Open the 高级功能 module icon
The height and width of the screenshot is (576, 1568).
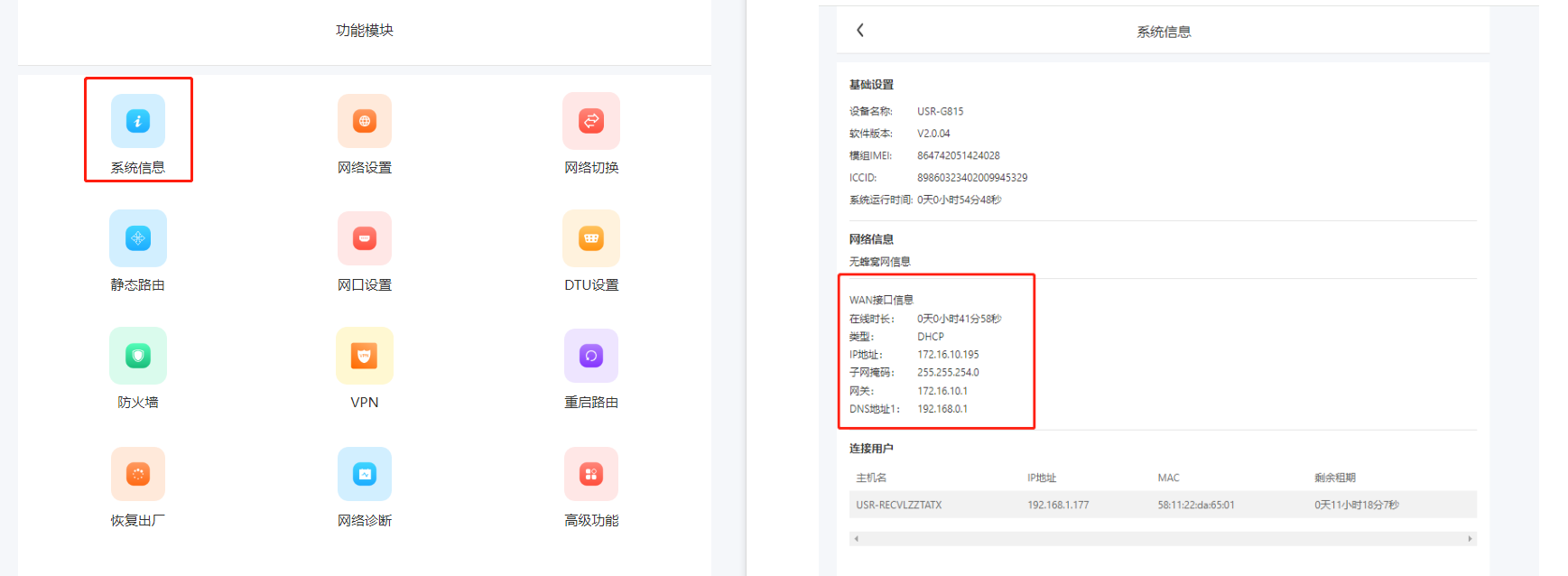591,474
